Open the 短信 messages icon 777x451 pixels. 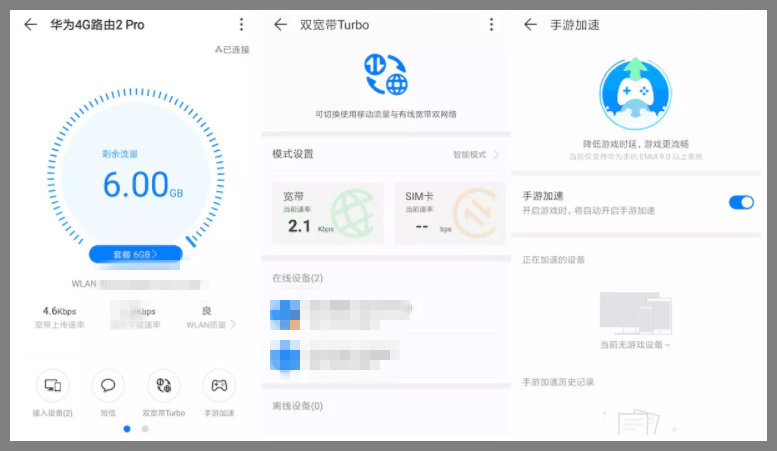coord(108,385)
